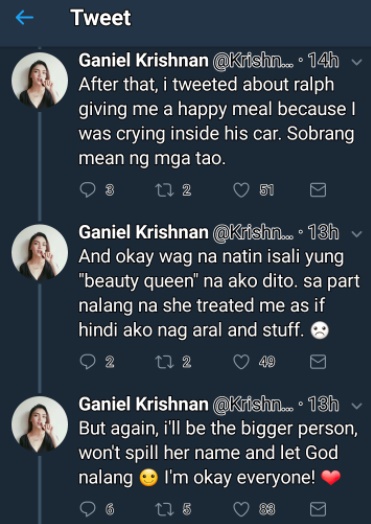Share "bigger person" tweet via envelope icon

[x=318, y=509]
